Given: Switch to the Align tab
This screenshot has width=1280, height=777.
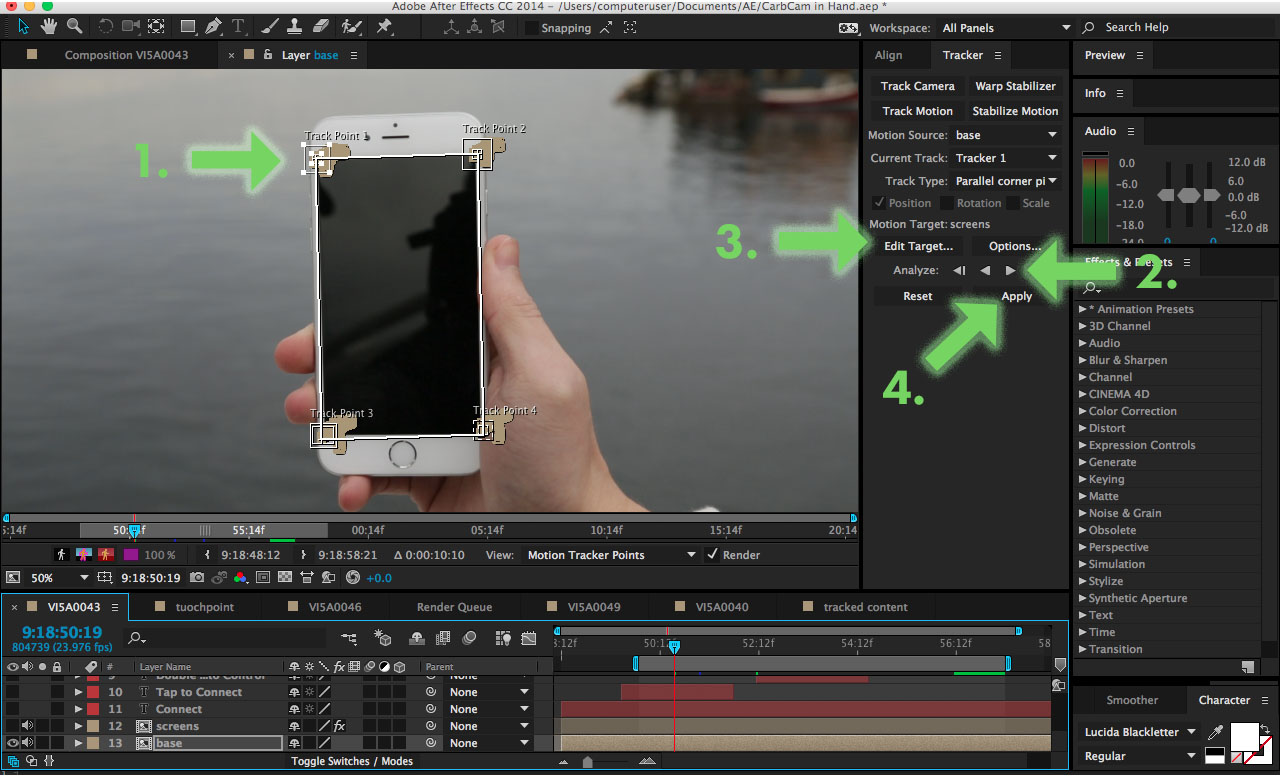Looking at the screenshot, I should pos(888,55).
